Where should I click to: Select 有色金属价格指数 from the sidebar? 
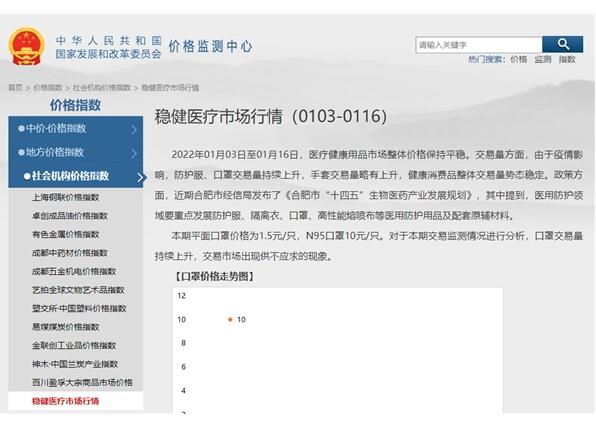[x=65, y=234]
